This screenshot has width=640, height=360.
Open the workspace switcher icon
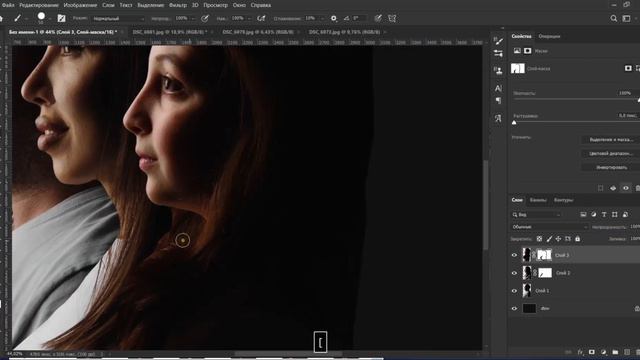627,18
